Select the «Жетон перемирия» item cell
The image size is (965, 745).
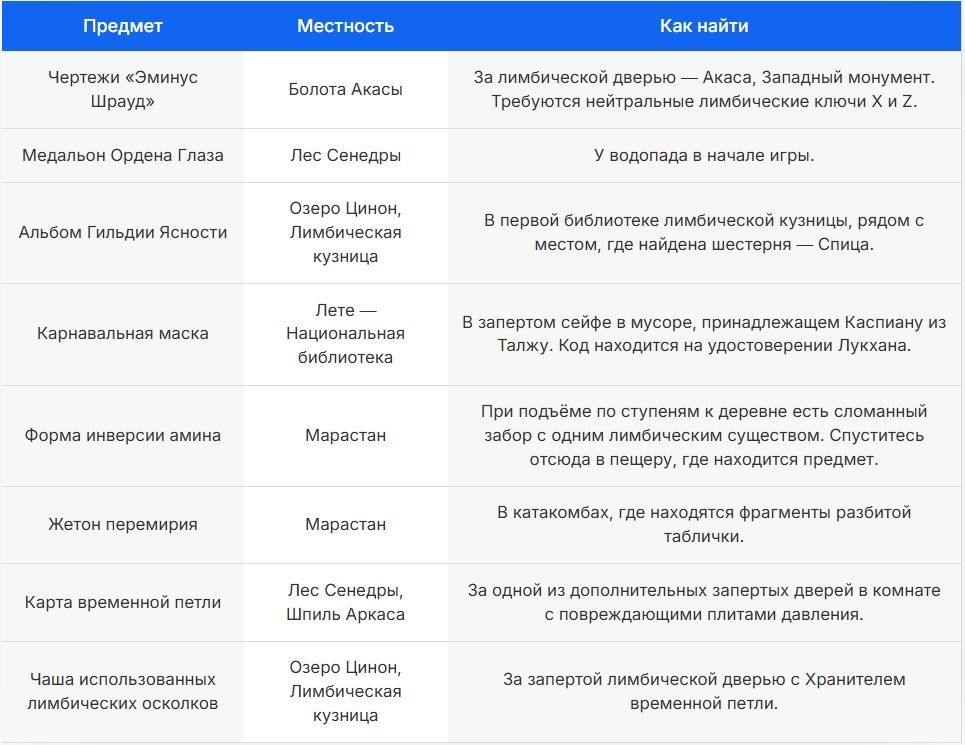coord(122,524)
